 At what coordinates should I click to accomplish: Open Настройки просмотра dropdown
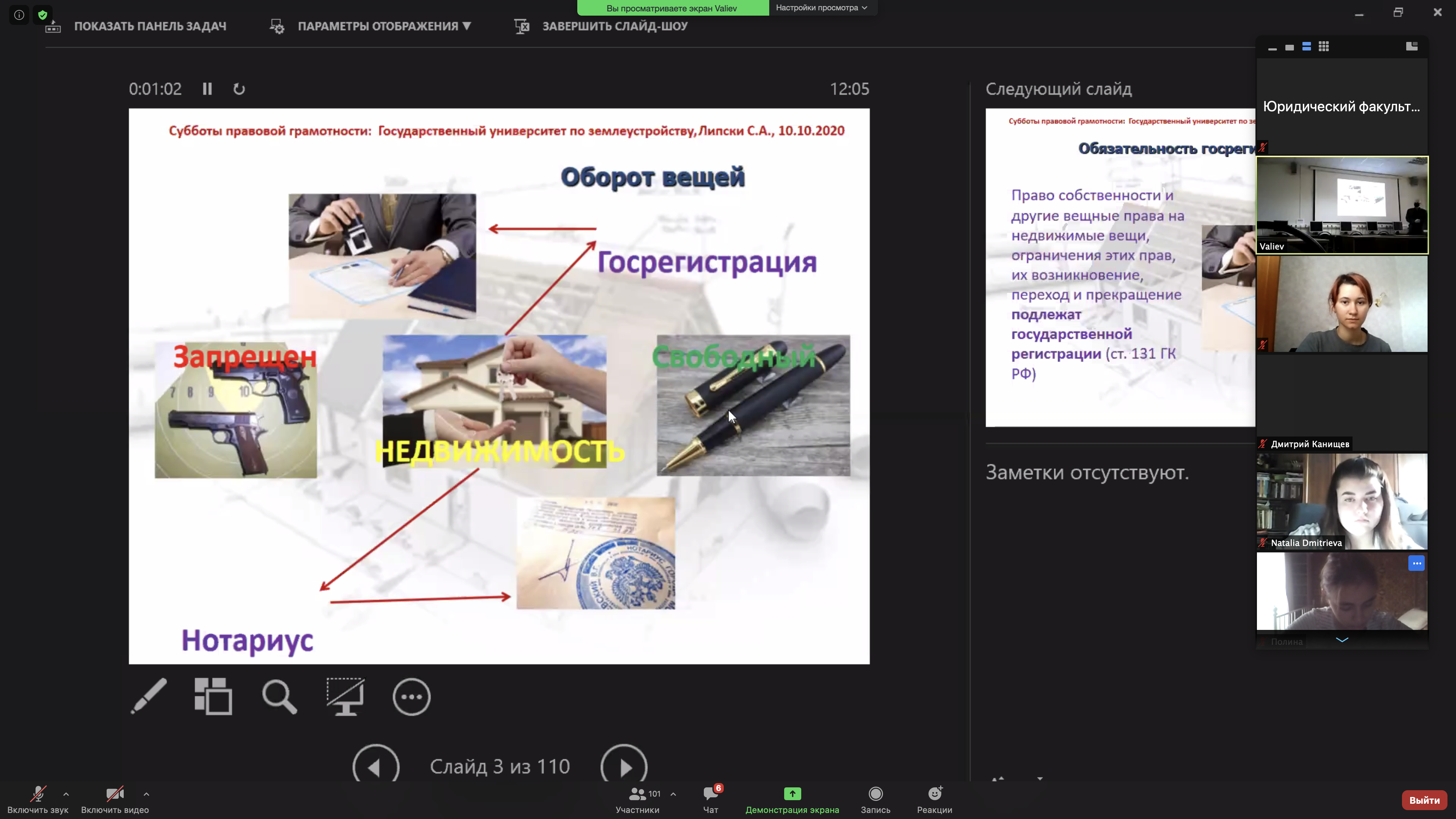[821, 8]
